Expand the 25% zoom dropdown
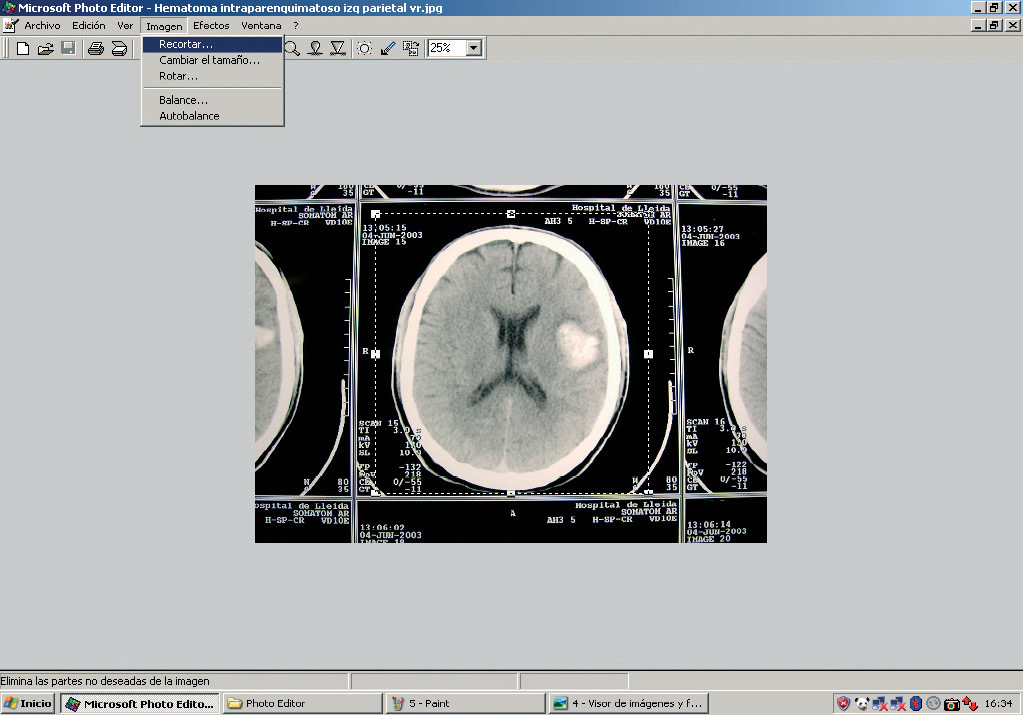Screen dimensions: 1023x715 (473, 48)
